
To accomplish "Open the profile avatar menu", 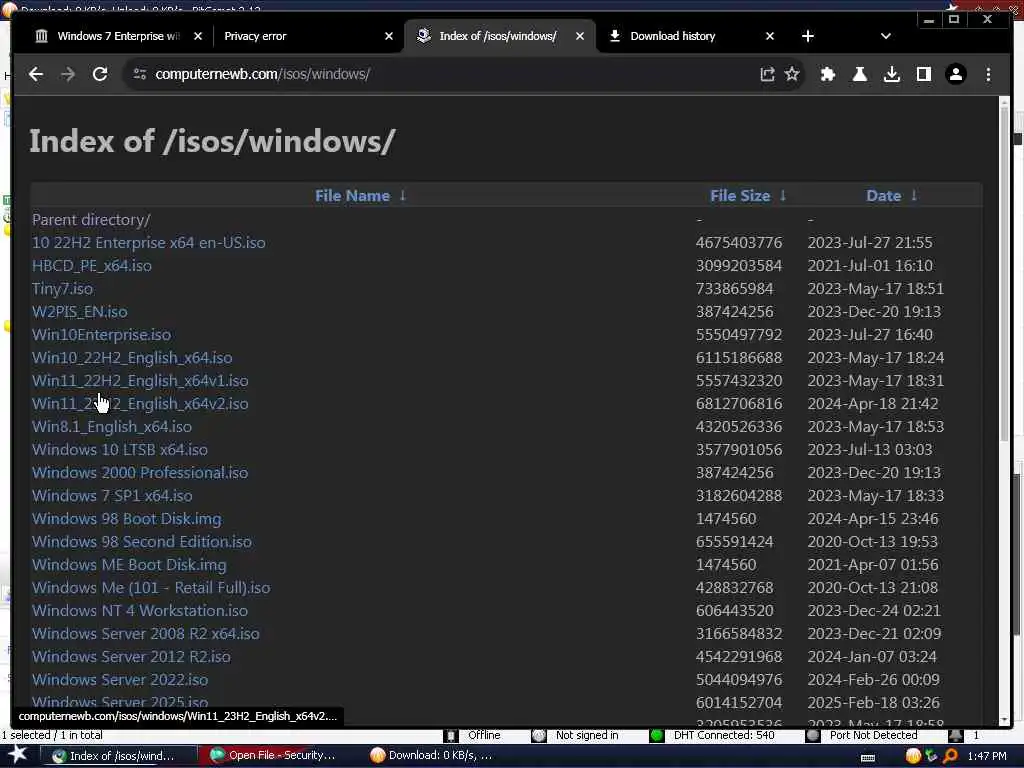I will (x=955, y=74).
